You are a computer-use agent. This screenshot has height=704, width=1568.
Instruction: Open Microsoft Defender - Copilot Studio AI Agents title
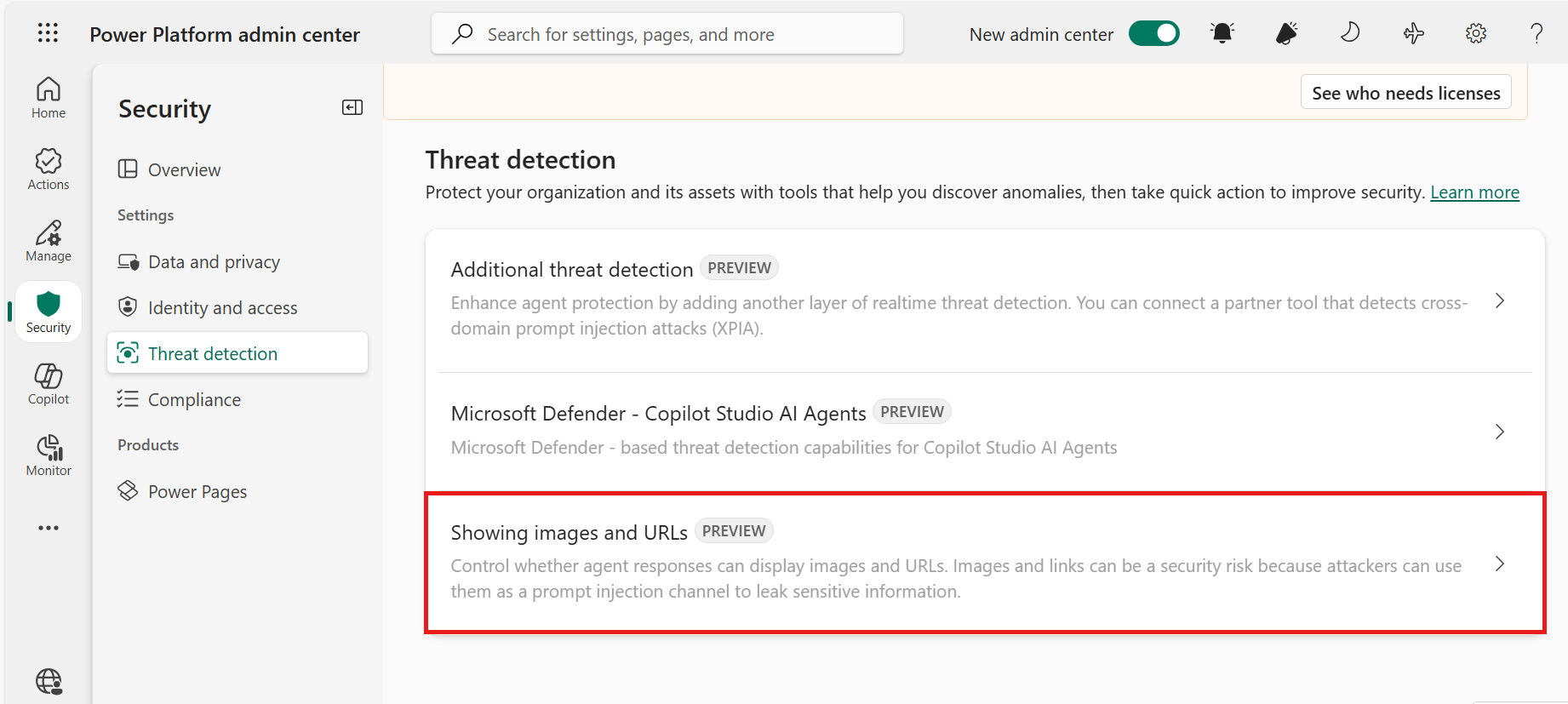[658, 413]
